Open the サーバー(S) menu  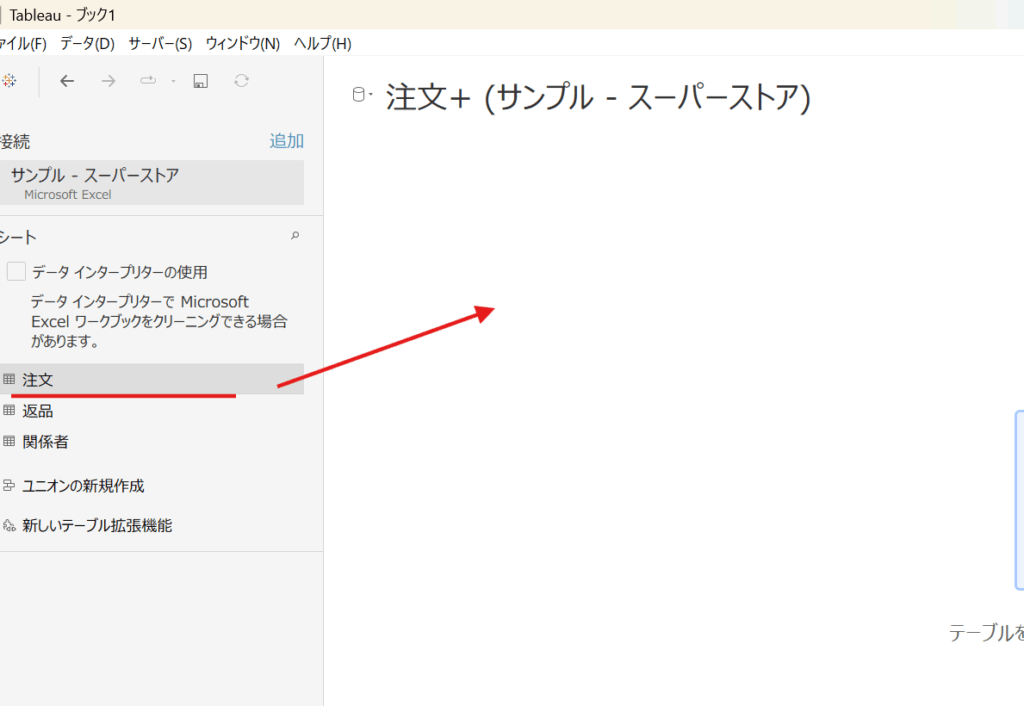pyautogui.click(x=160, y=44)
